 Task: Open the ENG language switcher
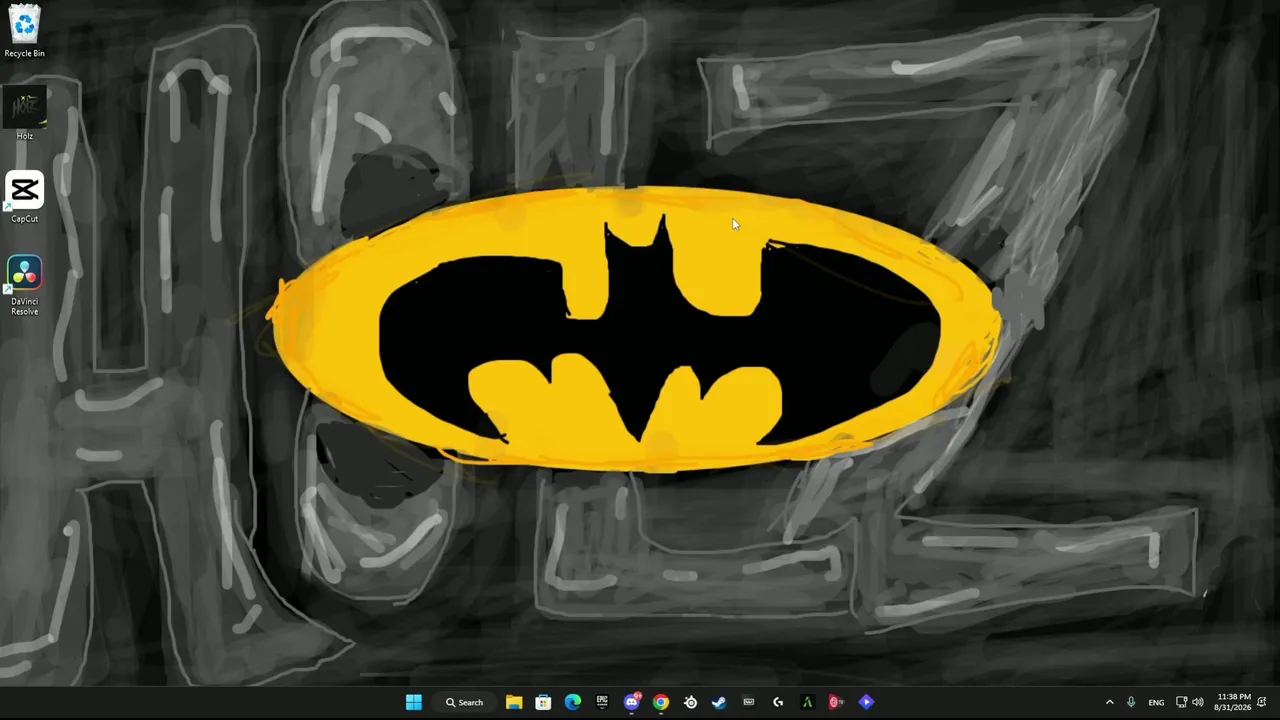coord(1156,702)
